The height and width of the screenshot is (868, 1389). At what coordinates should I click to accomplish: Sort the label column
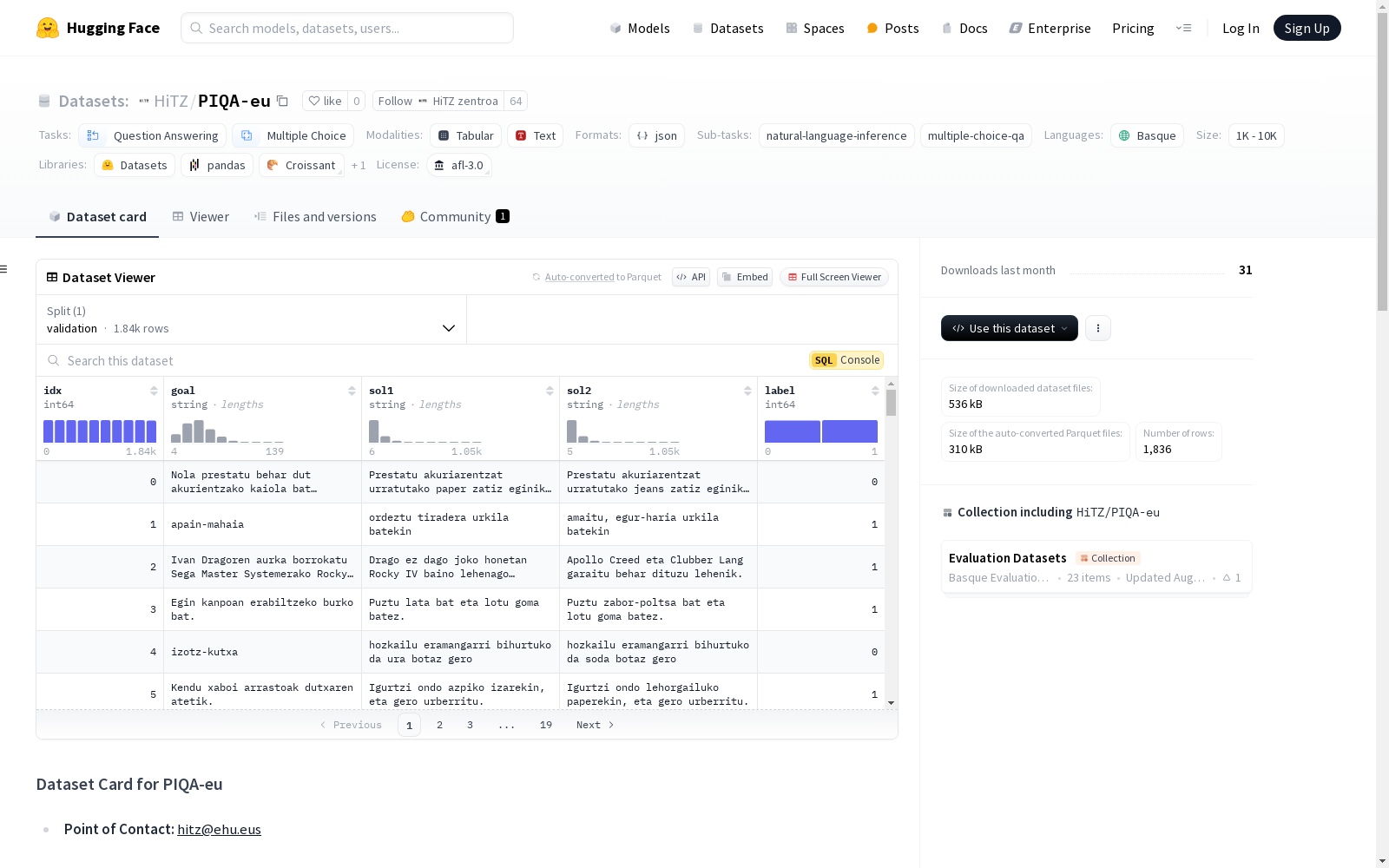coord(875,391)
